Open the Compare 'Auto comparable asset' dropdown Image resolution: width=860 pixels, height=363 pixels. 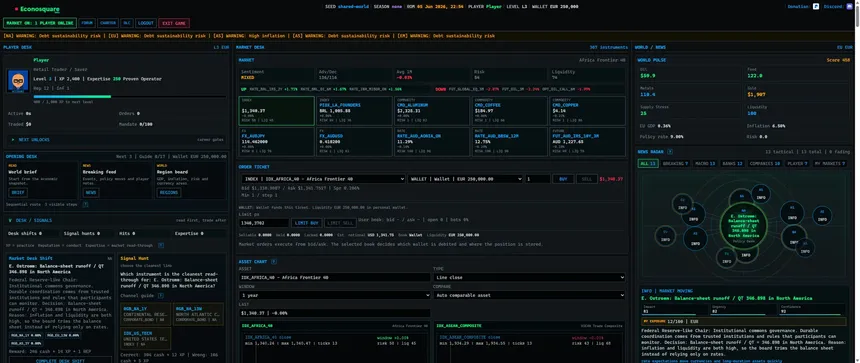pos(529,295)
